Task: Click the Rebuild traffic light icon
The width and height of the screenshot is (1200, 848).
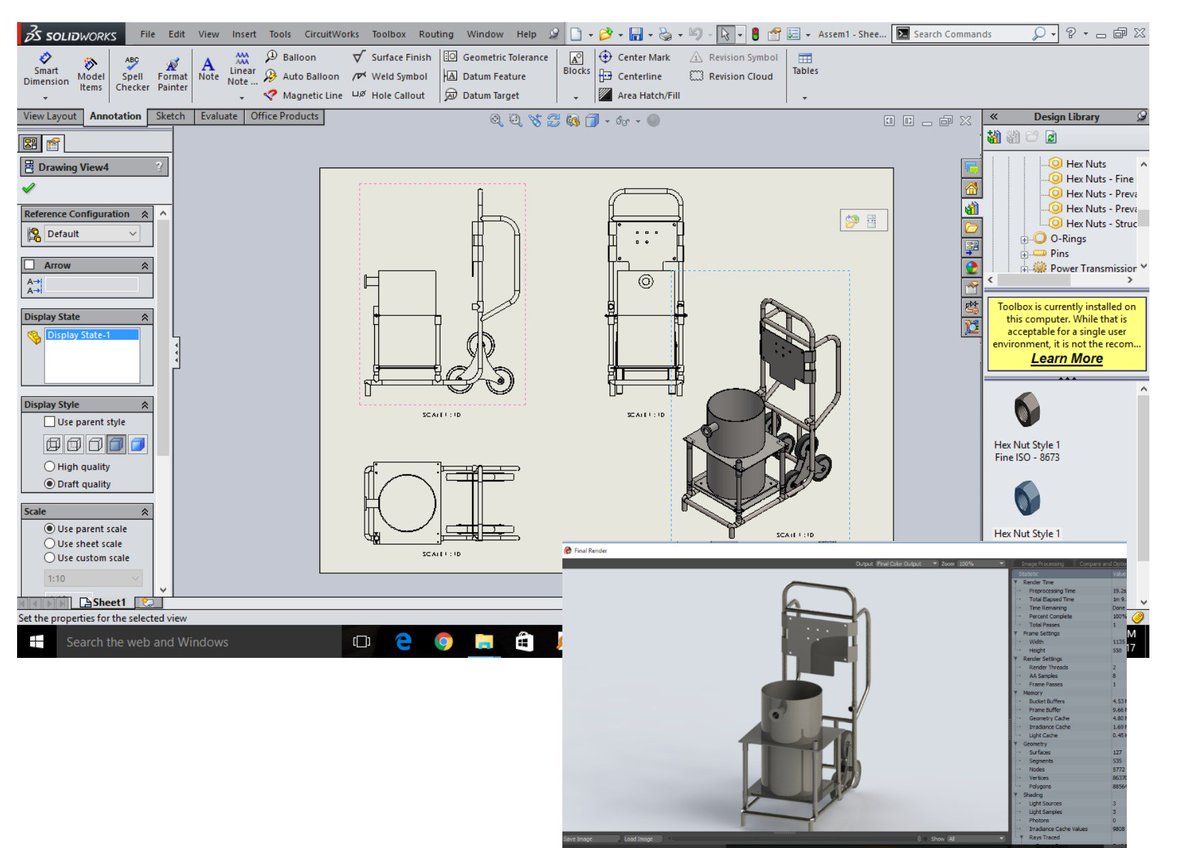Action: pyautogui.click(x=754, y=34)
